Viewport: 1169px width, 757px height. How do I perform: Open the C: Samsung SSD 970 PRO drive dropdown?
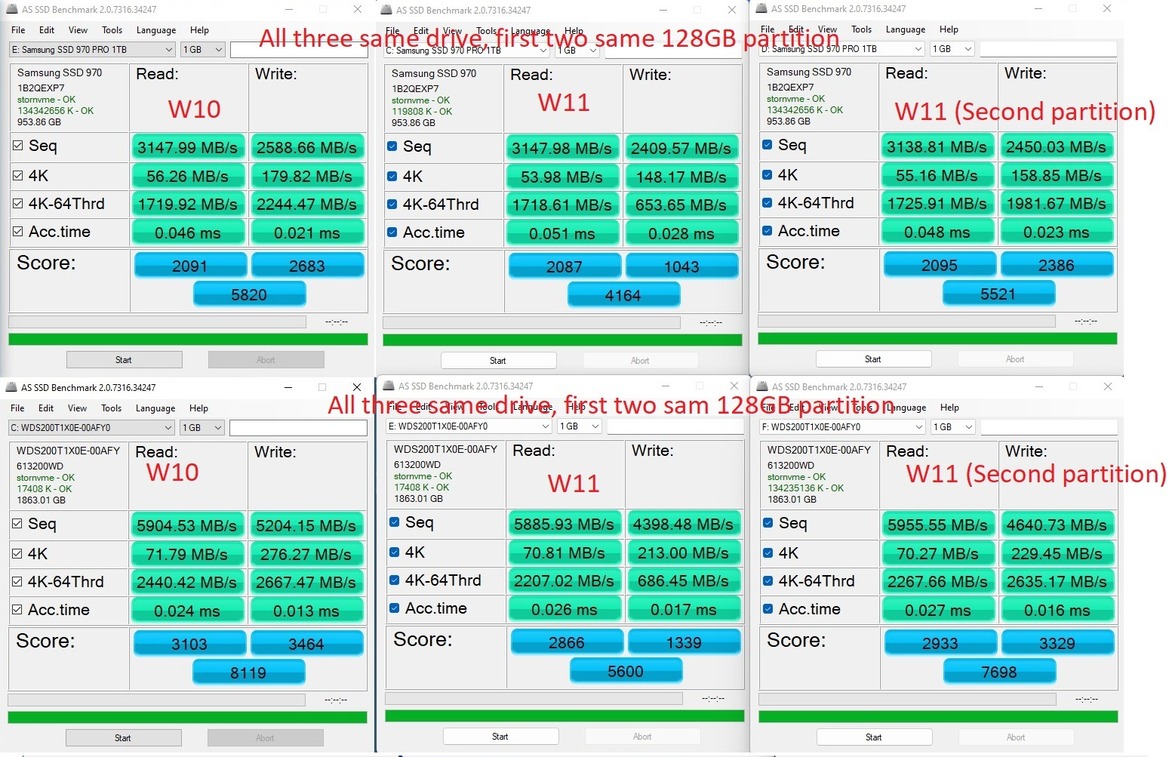coord(467,51)
